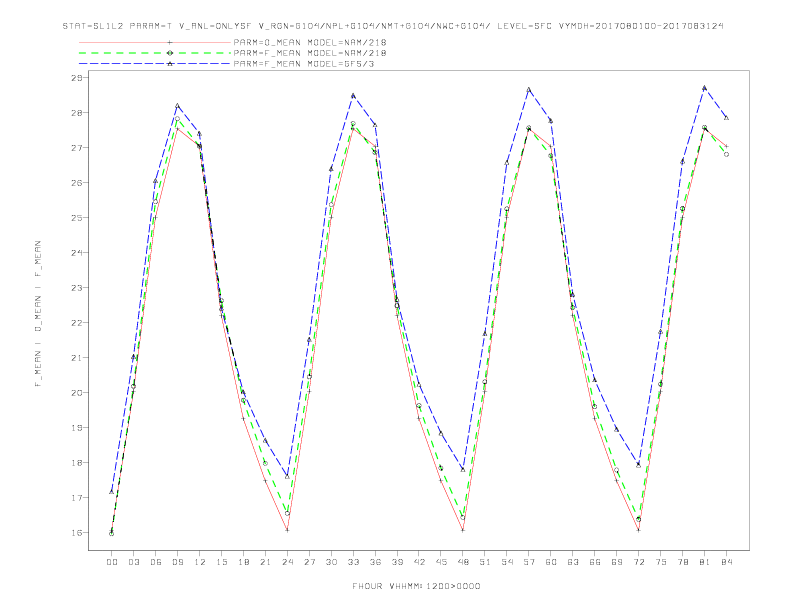The image size is (792, 612).
Task: Click x-axis tick label 03
Action: [133, 562]
